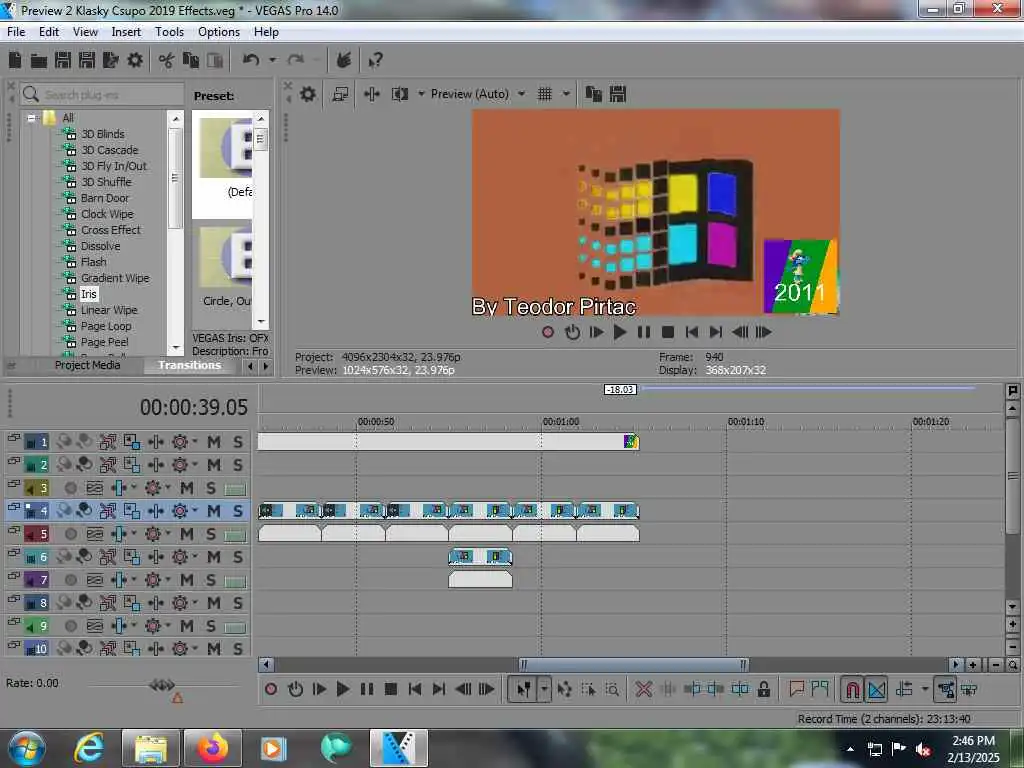Open Split Screen View dropdown arrow
The height and width of the screenshot is (768, 1024).
coord(421,94)
